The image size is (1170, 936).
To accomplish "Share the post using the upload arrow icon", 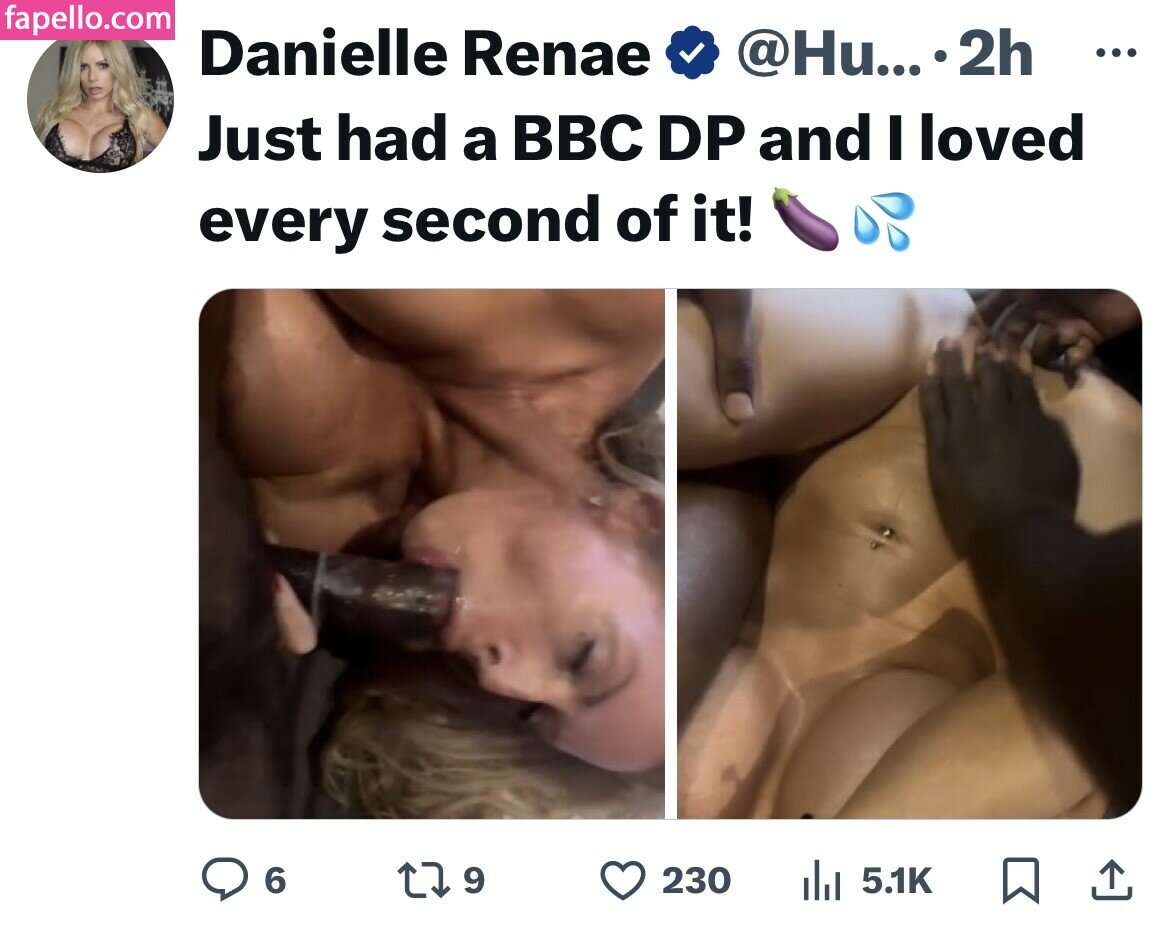I will (x=1112, y=880).
